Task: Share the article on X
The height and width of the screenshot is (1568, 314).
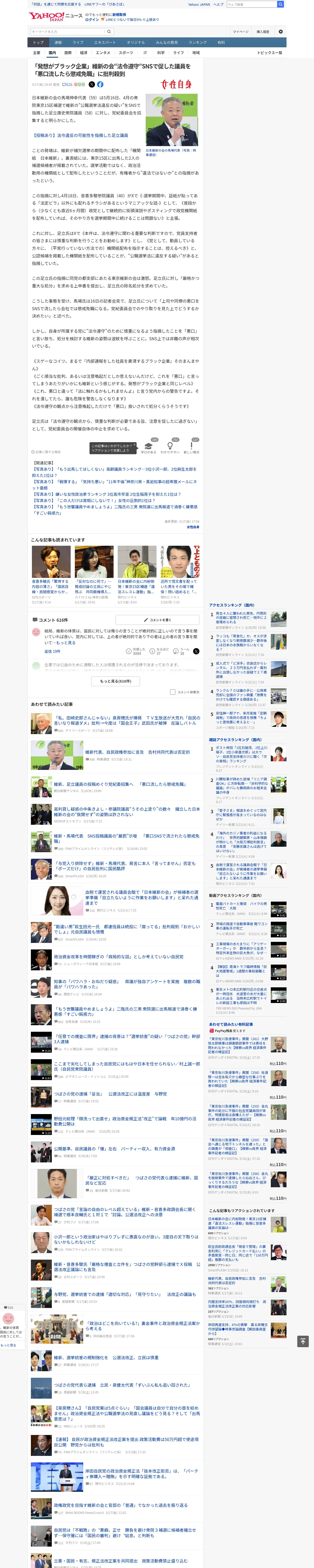Action: 92,85
